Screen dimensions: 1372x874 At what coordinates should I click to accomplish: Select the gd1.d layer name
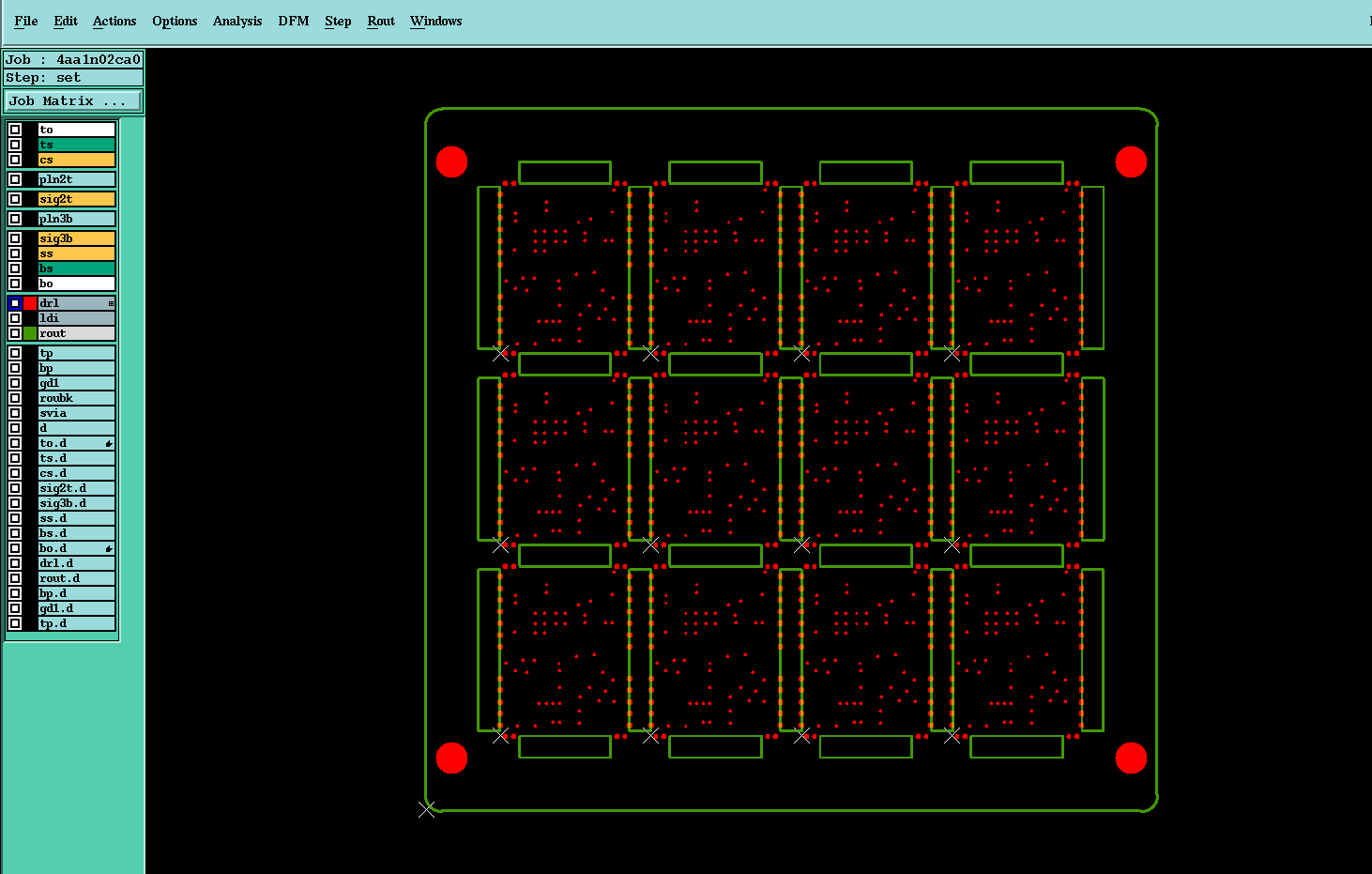click(x=77, y=608)
